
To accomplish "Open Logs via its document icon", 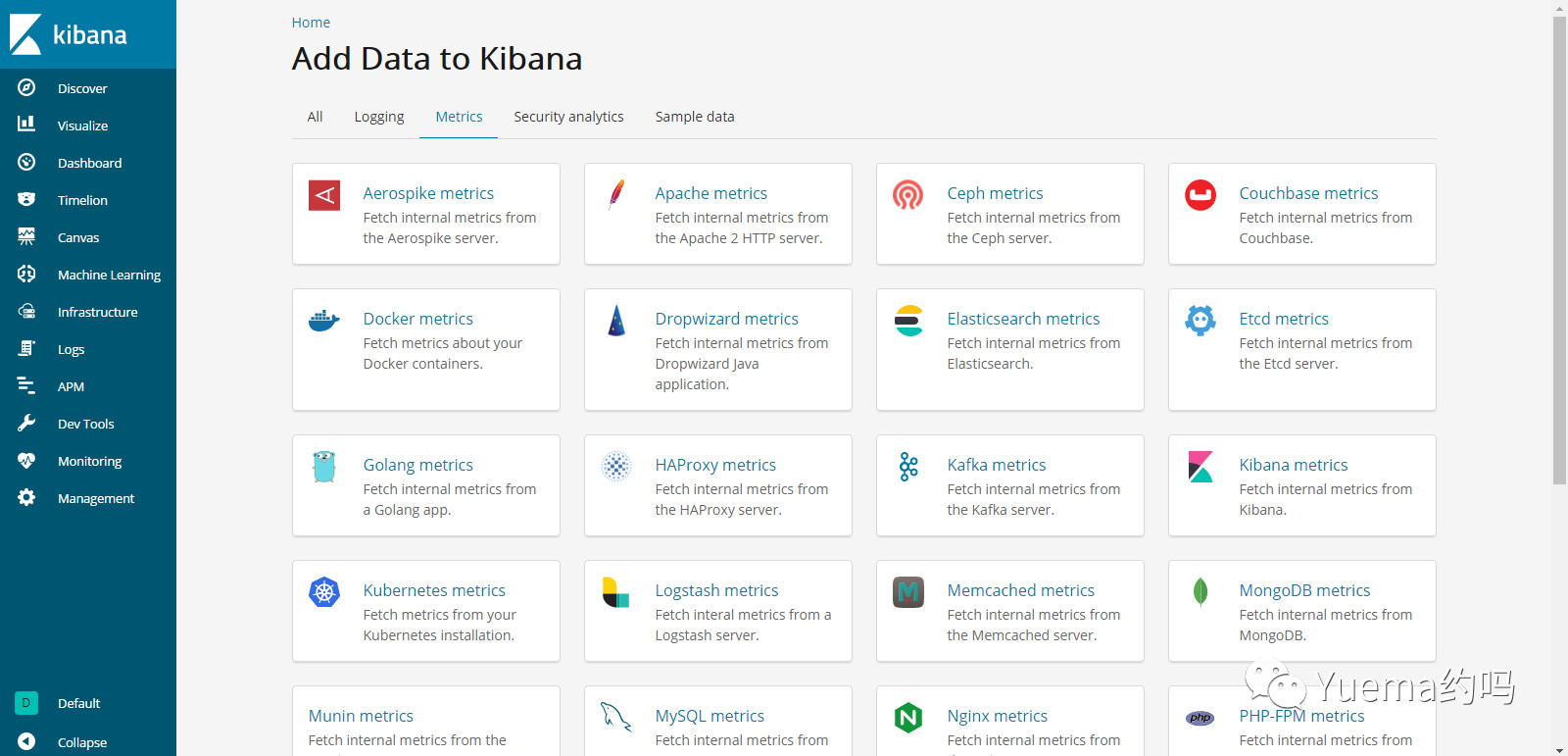I will coord(26,348).
